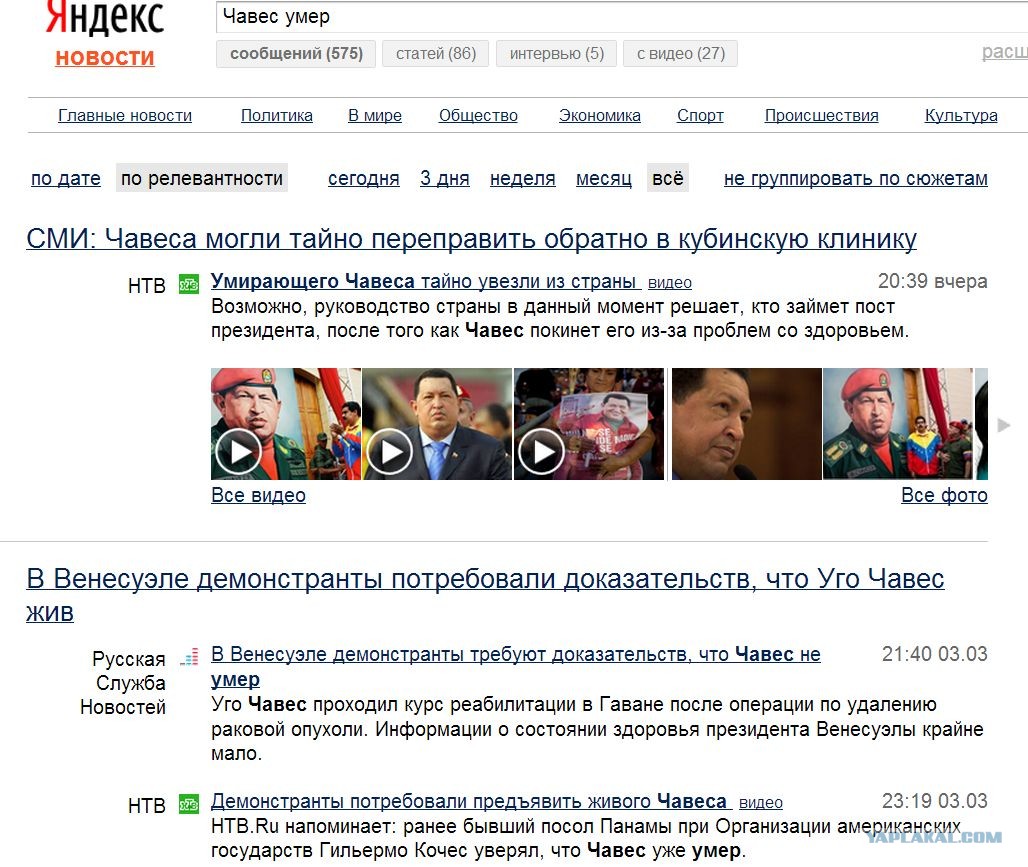Image resolution: width=1028 pixels, height=867 pixels.
Task: Click the NTV icon next to last article
Action: tap(189, 804)
